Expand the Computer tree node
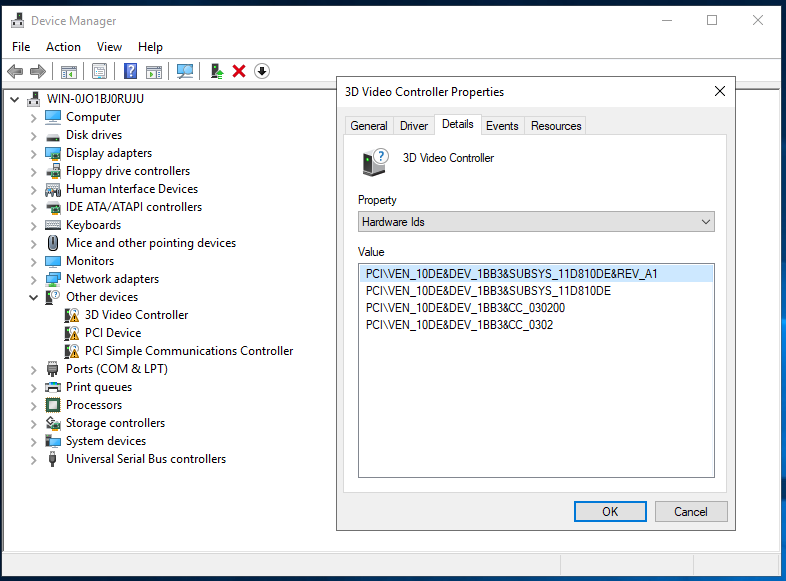Screen dimensions: 786x581 coord(34,118)
